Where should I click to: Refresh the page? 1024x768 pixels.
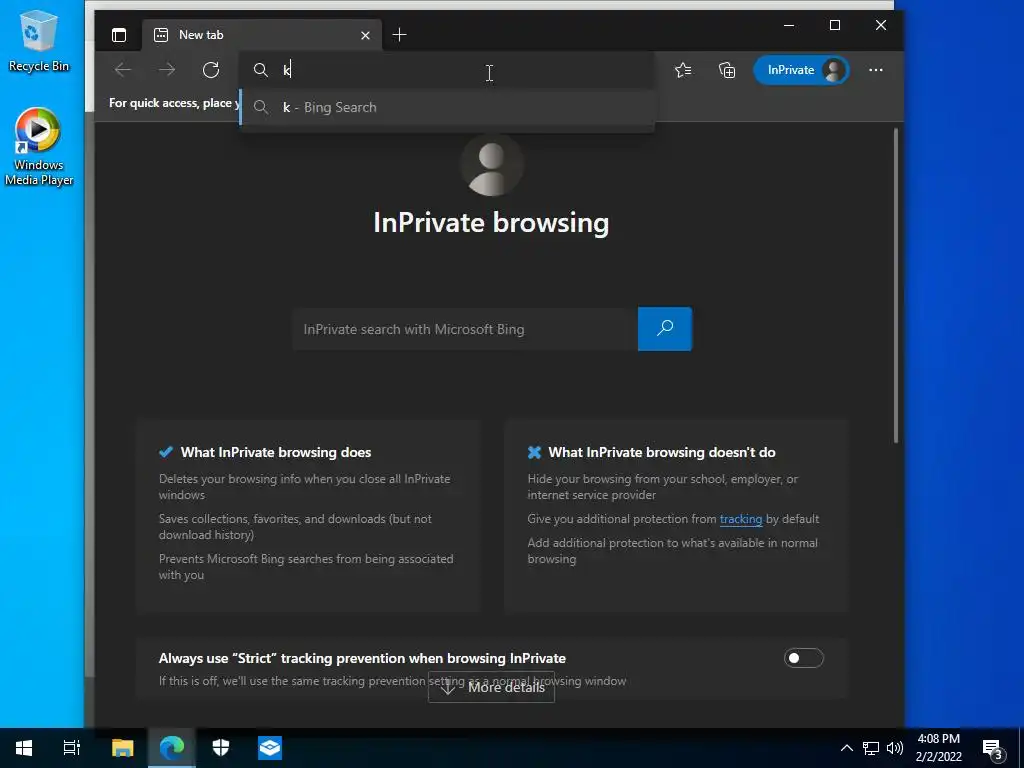pyautogui.click(x=211, y=70)
